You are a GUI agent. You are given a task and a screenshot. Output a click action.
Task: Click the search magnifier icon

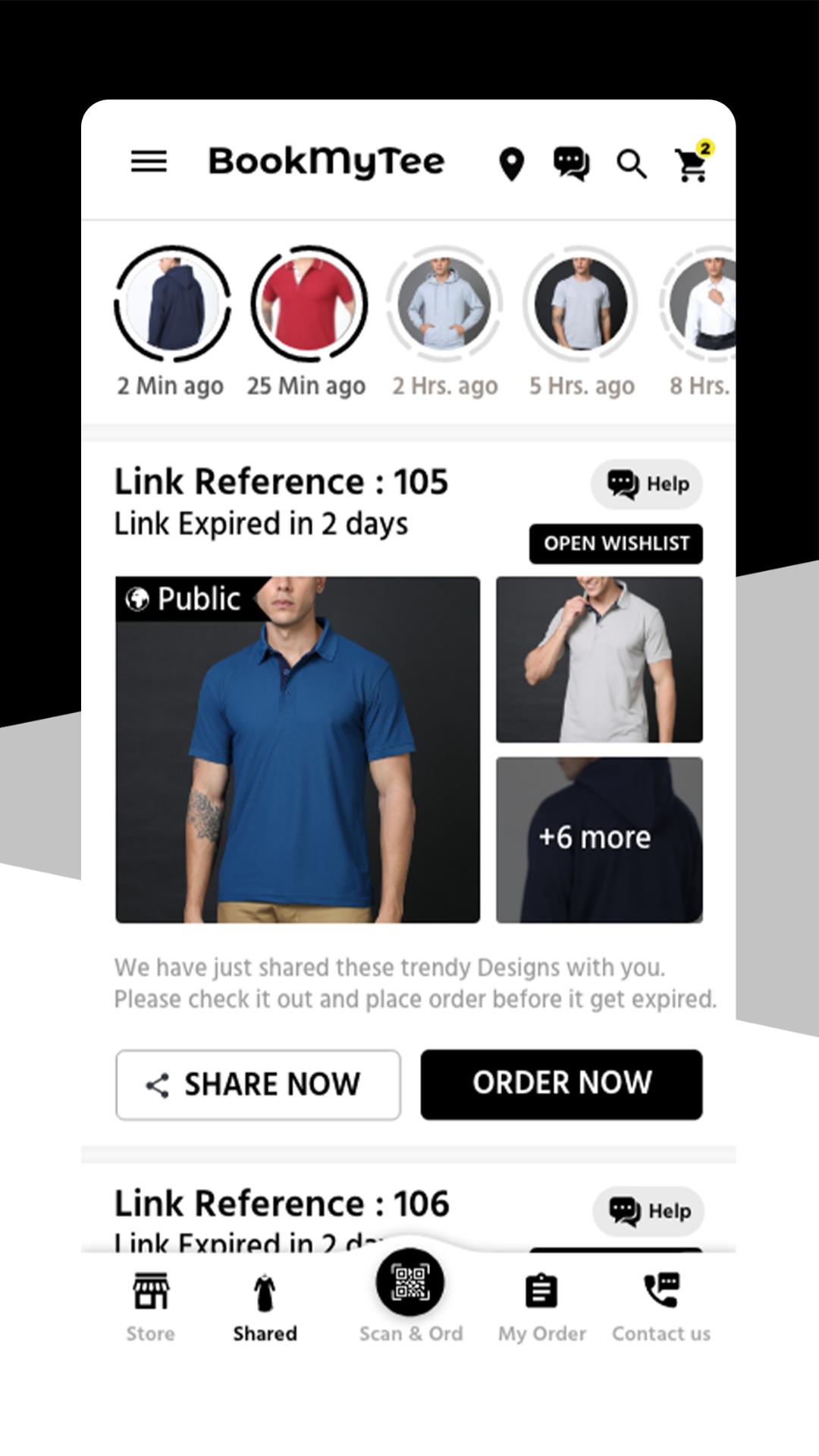click(x=631, y=164)
